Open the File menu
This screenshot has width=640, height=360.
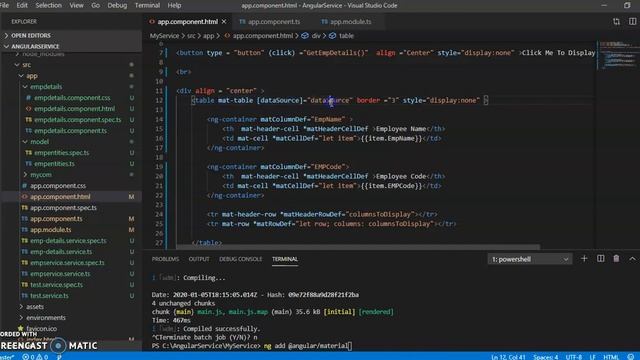click(x=4, y=5)
